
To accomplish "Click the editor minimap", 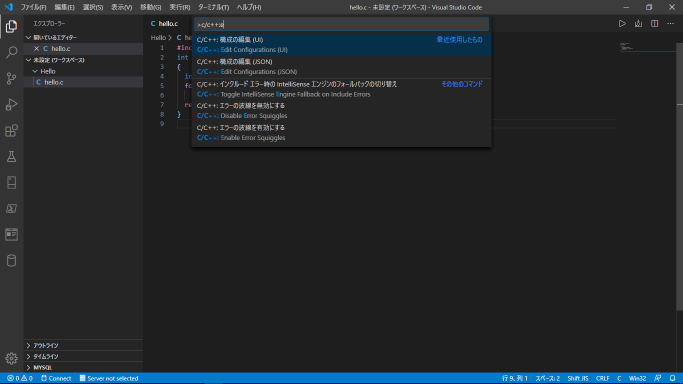I will [648, 47].
